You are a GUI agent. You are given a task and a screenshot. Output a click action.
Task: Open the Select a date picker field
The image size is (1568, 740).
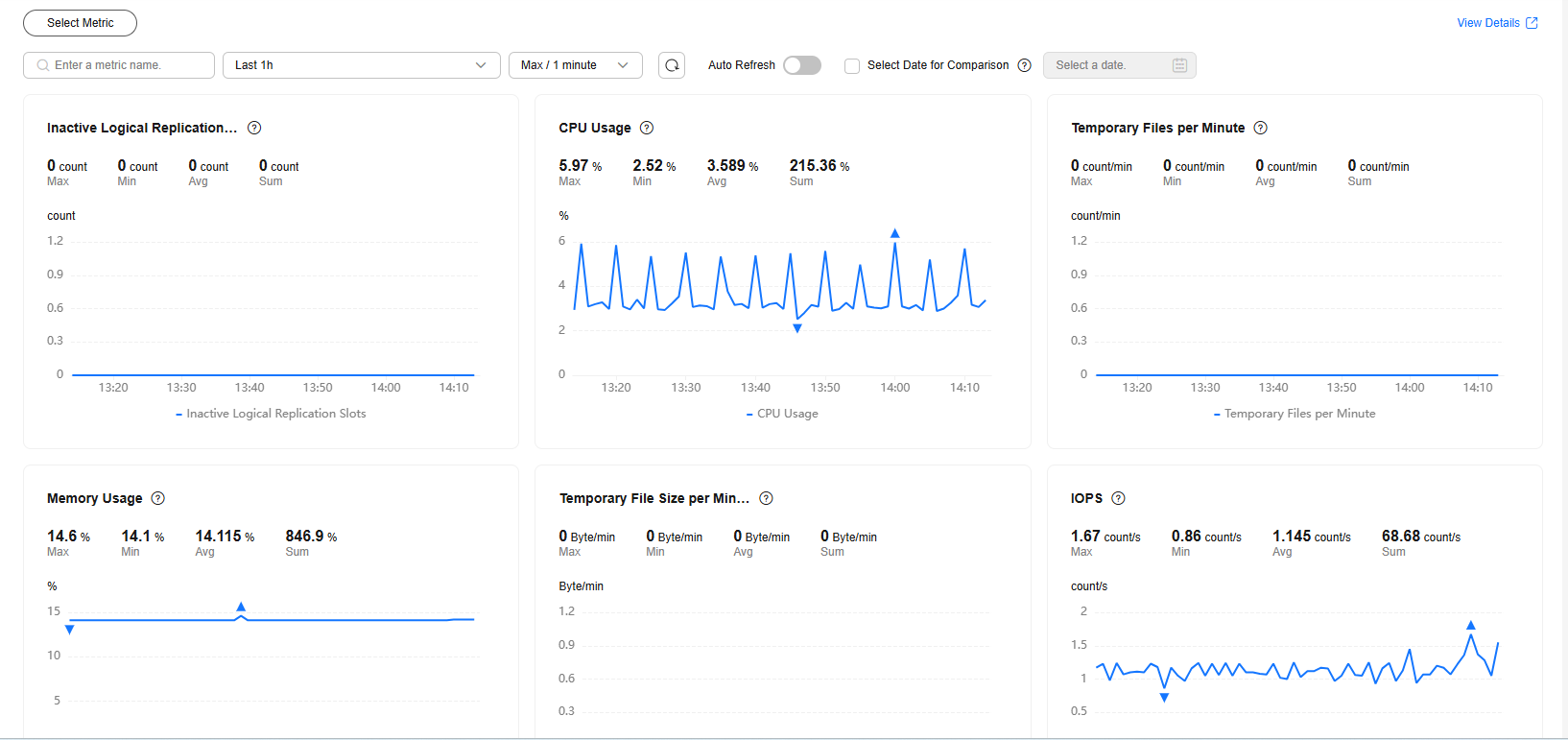point(1108,65)
